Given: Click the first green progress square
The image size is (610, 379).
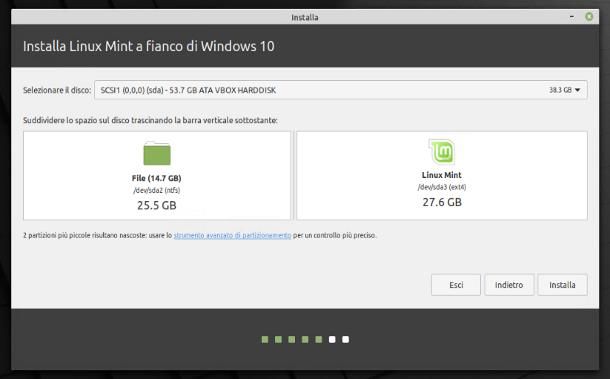Looking at the screenshot, I should (x=265, y=340).
